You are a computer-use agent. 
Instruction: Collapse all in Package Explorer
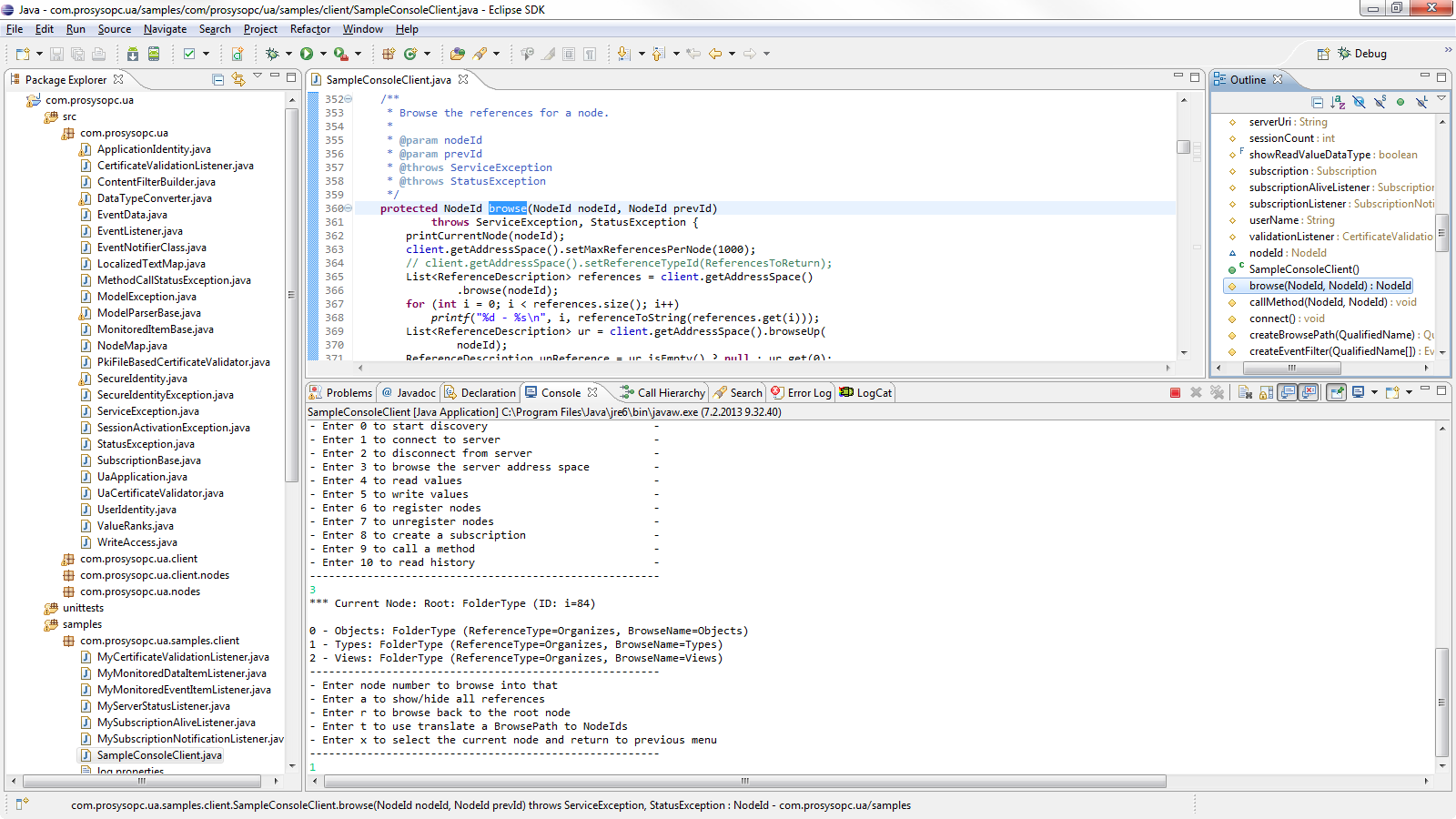pyautogui.click(x=218, y=80)
